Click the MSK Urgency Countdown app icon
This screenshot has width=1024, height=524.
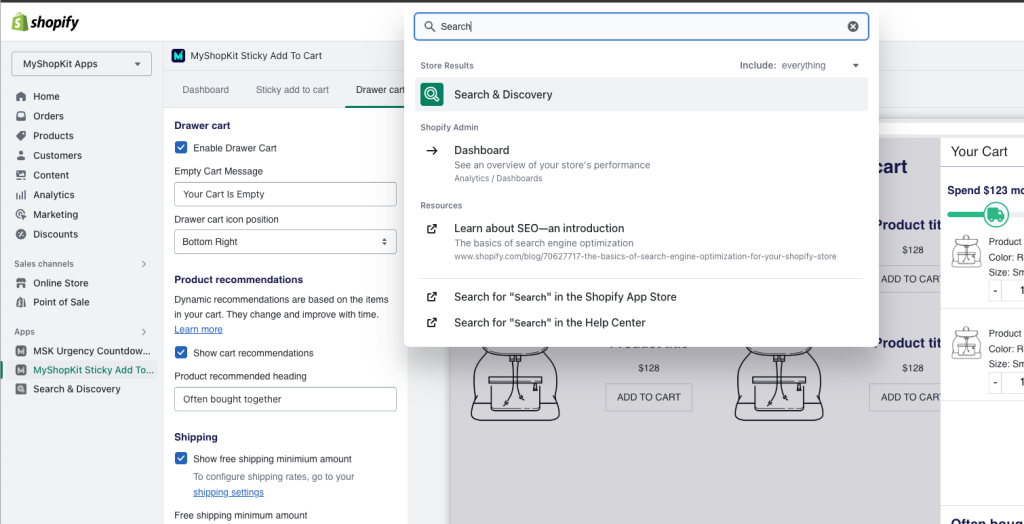pos(21,351)
